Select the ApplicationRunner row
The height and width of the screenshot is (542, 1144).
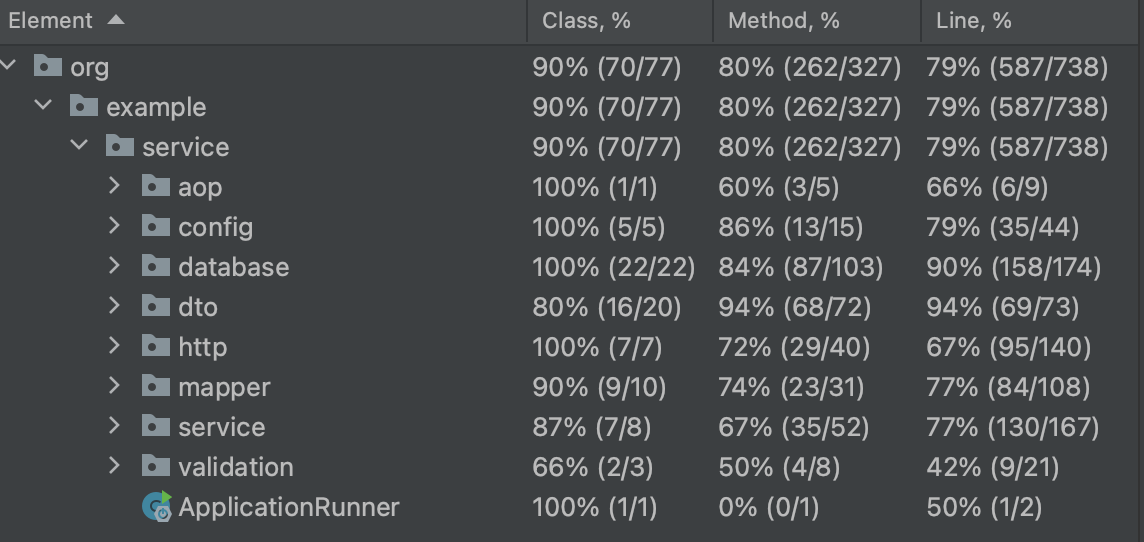pos(288,507)
